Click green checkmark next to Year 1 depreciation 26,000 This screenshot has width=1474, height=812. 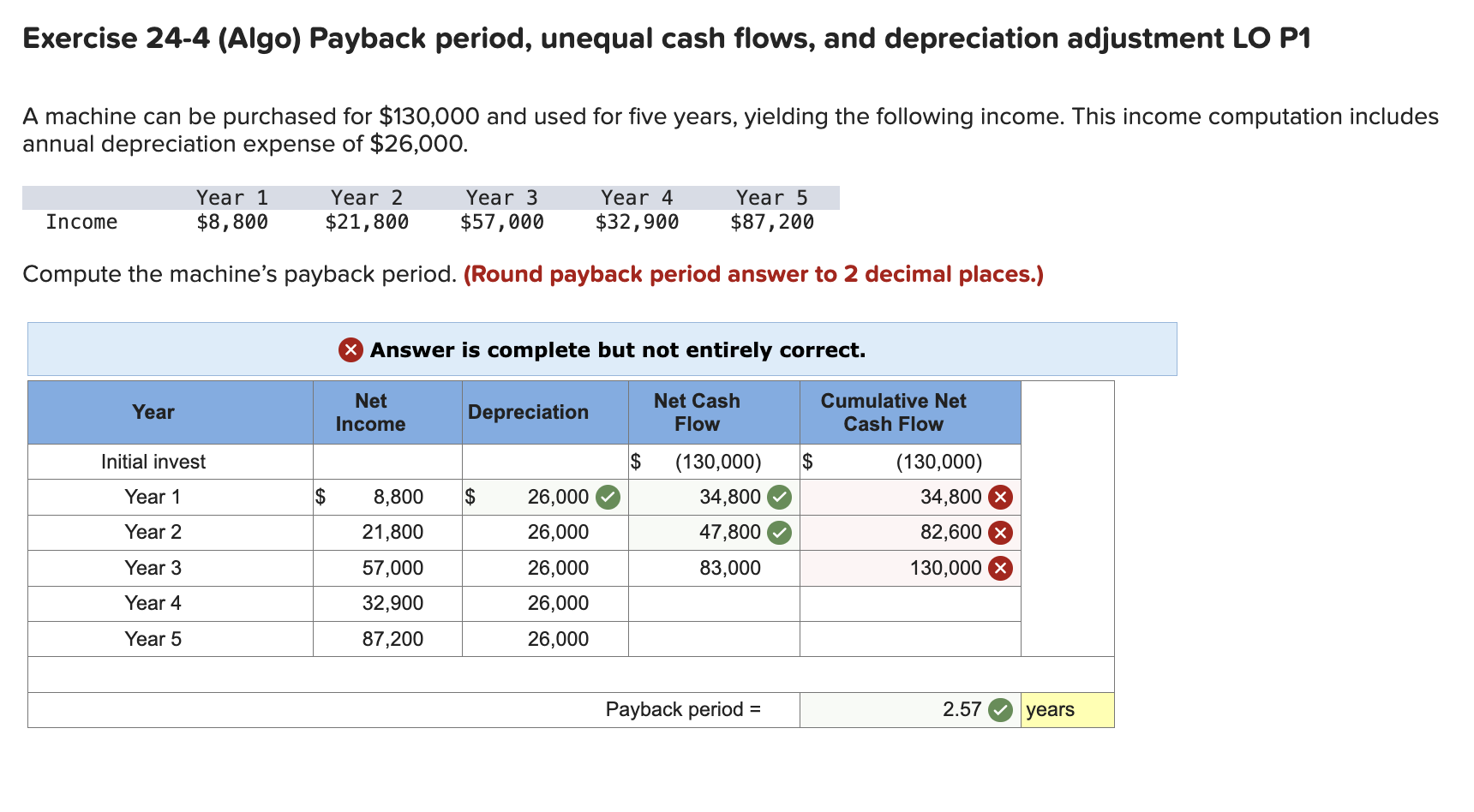(608, 497)
